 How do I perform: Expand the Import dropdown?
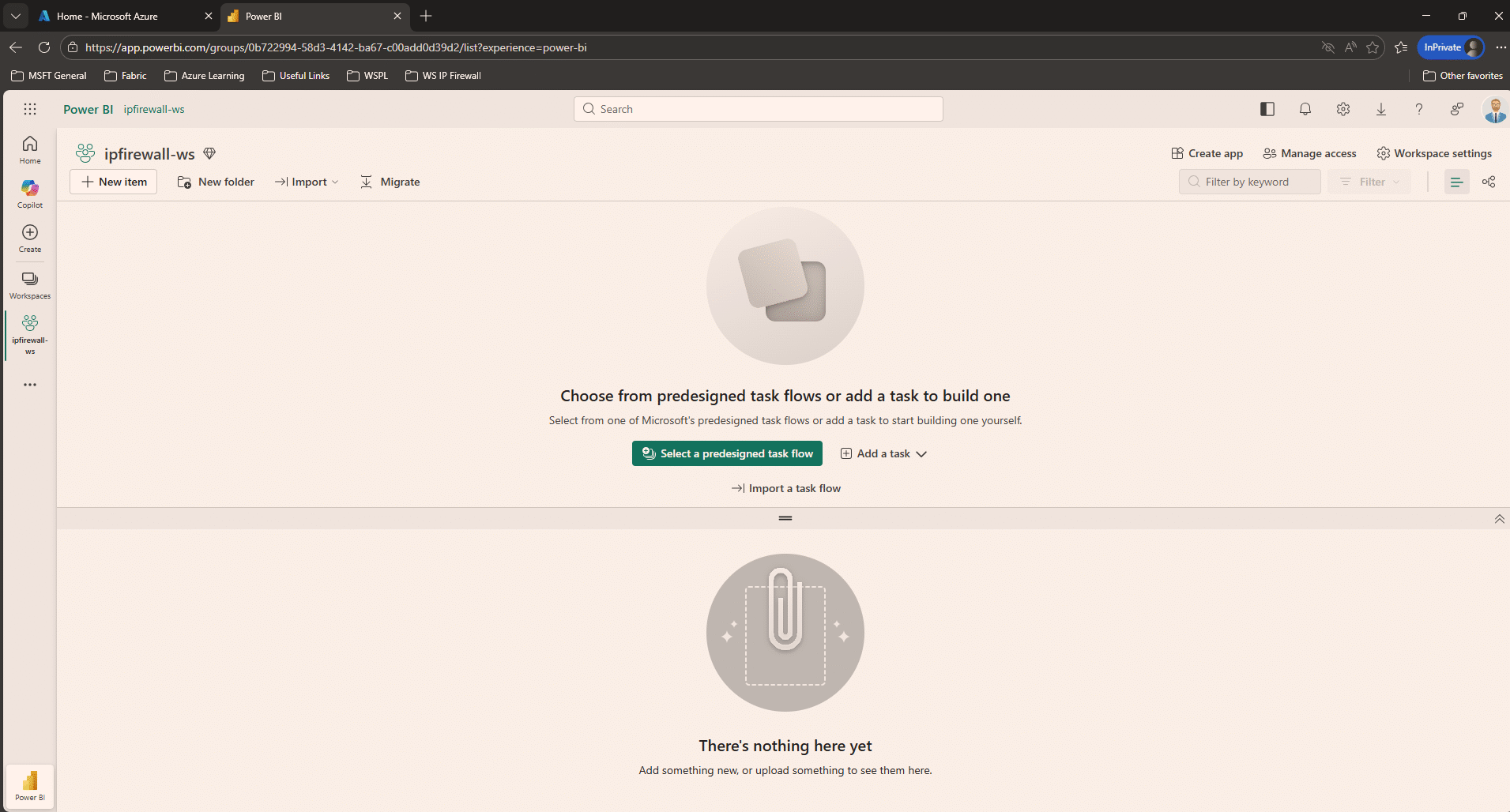(x=307, y=182)
